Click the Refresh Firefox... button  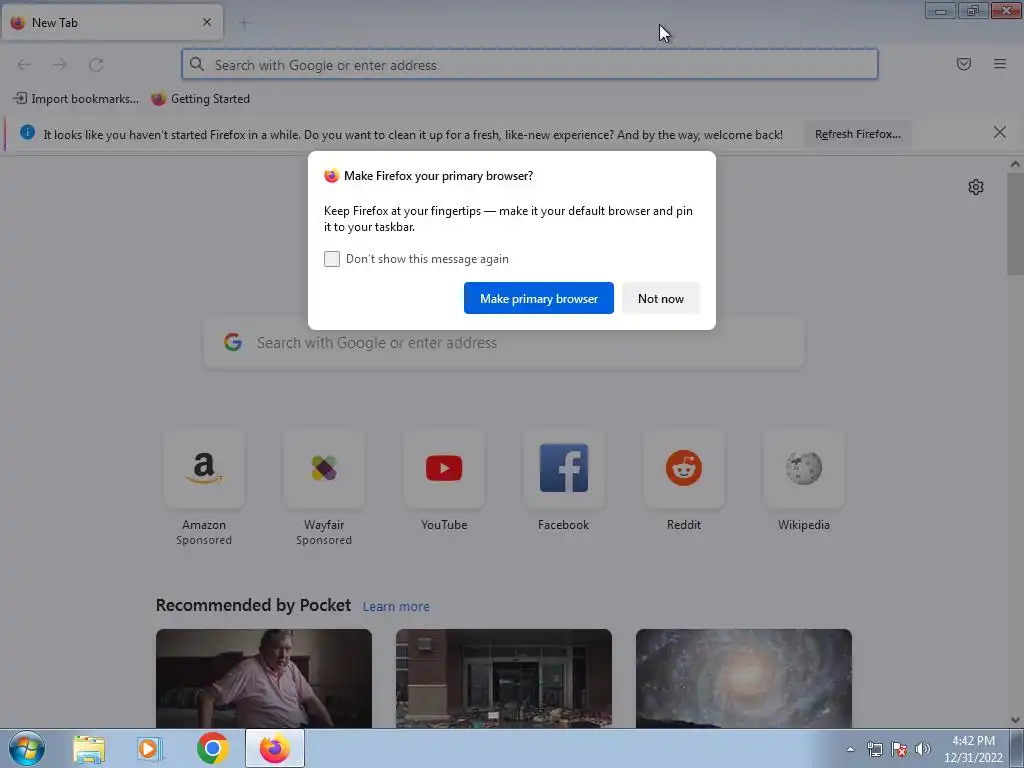point(857,134)
